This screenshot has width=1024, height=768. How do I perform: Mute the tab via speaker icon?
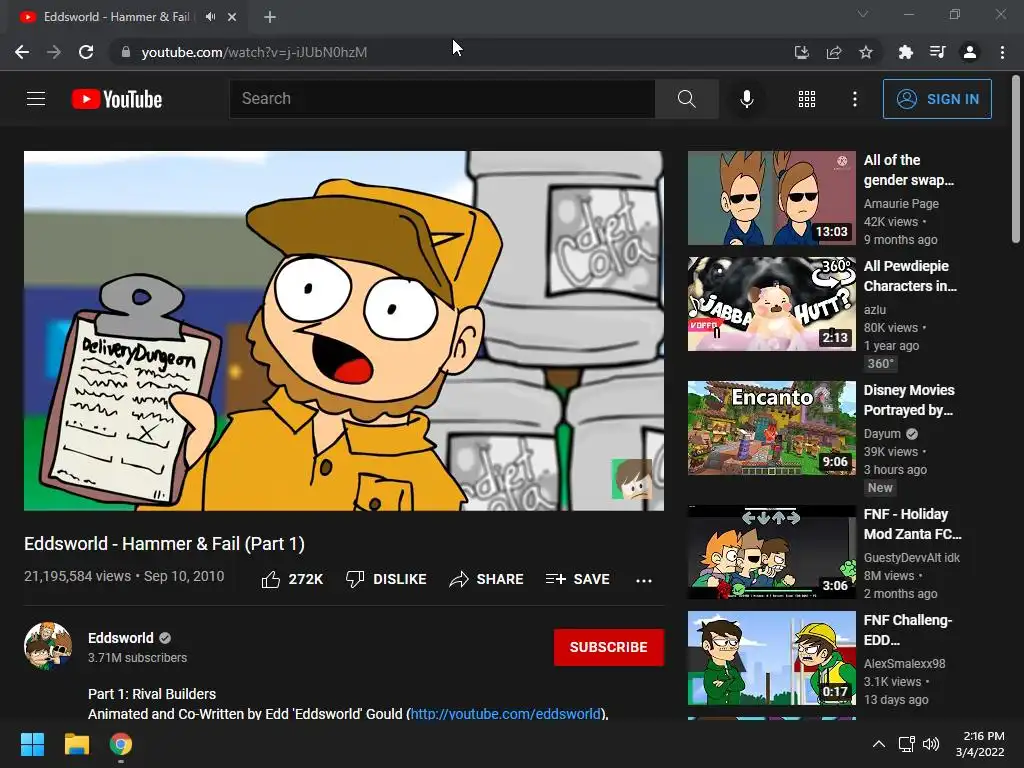click(x=210, y=16)
